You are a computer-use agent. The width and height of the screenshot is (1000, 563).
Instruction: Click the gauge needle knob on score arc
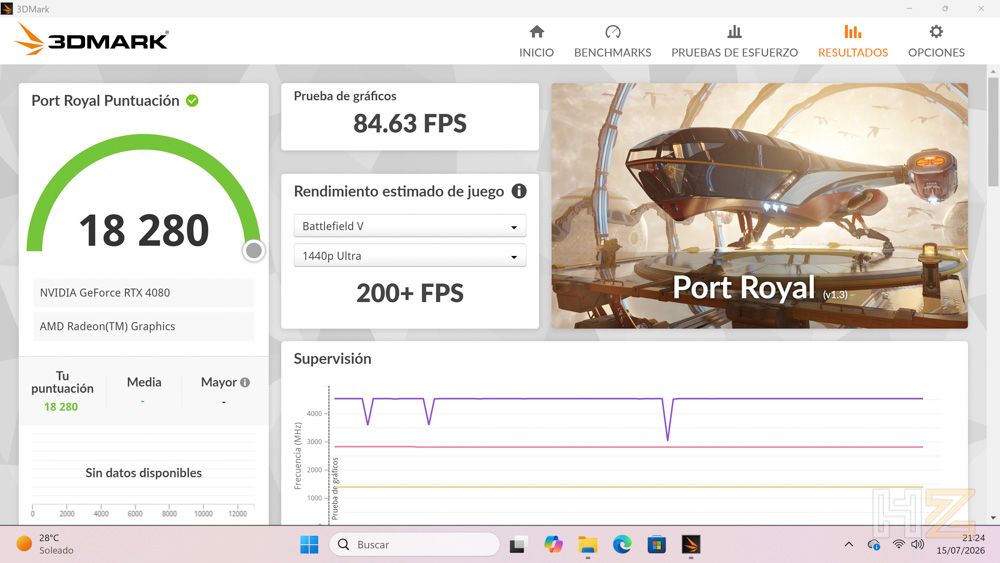point(254,251)
